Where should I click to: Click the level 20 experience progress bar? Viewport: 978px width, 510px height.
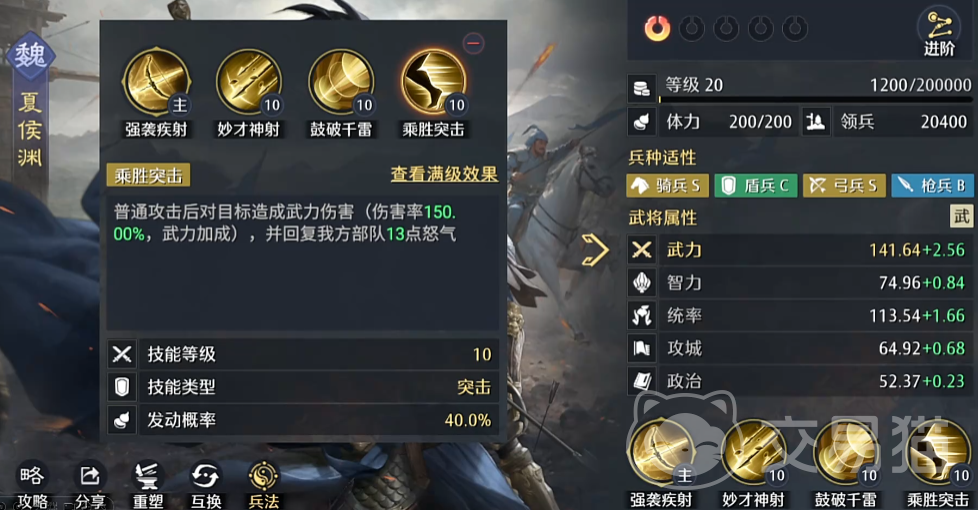click(x=815, y=99)
